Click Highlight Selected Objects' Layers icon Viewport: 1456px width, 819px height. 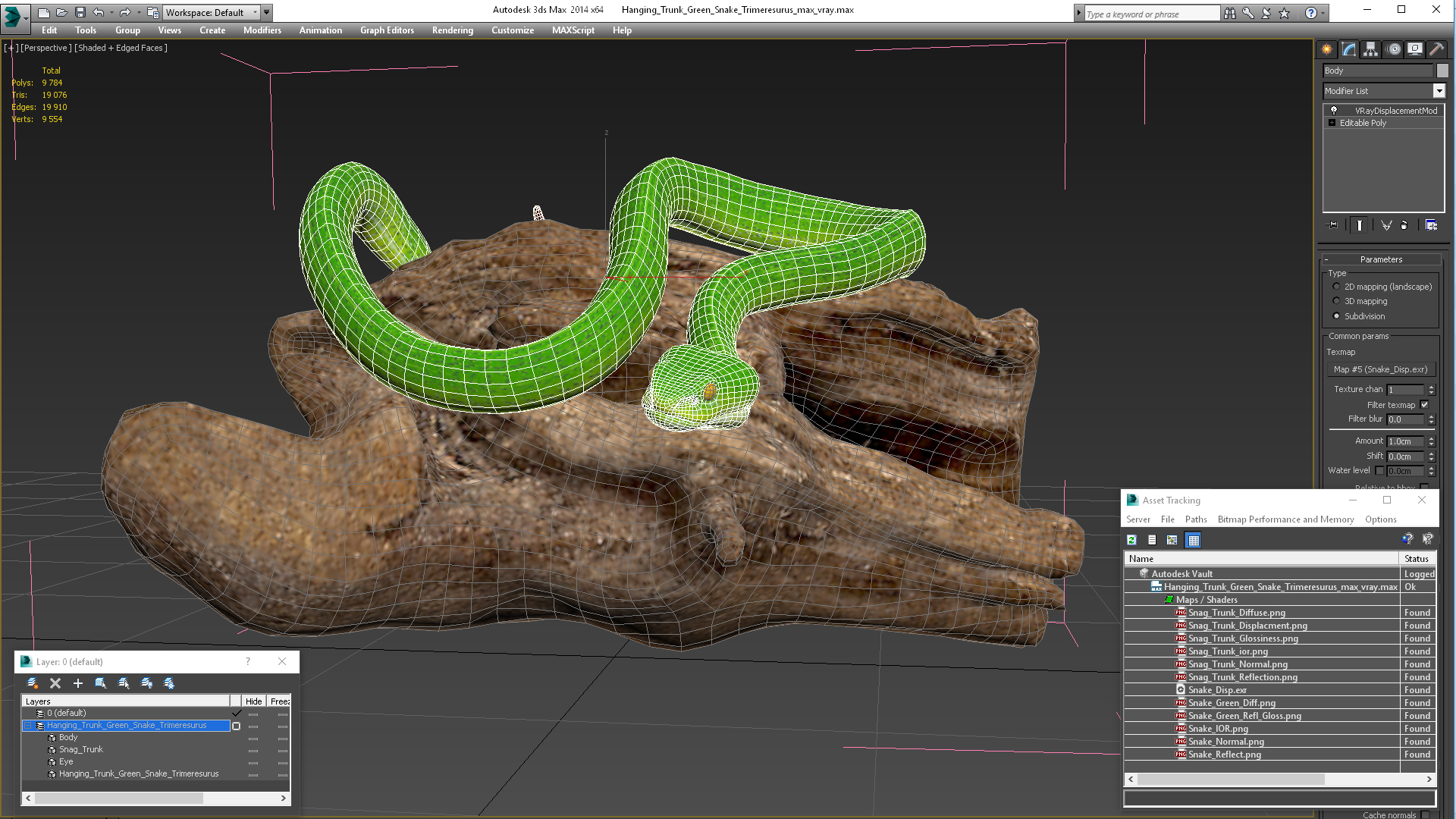pyautogui.click(x=124, y=683)
